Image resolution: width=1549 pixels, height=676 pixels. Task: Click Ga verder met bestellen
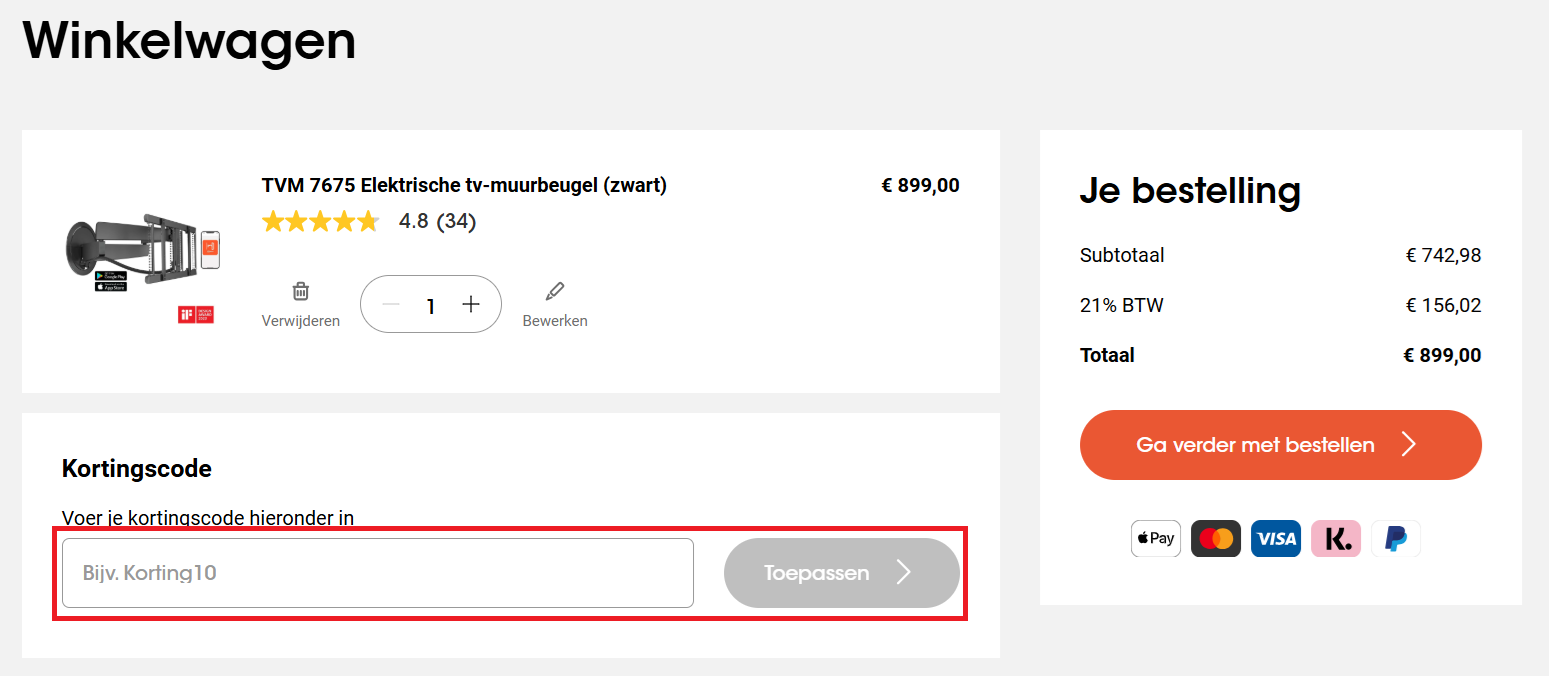pyautogui.click(x=1281, y=444)
